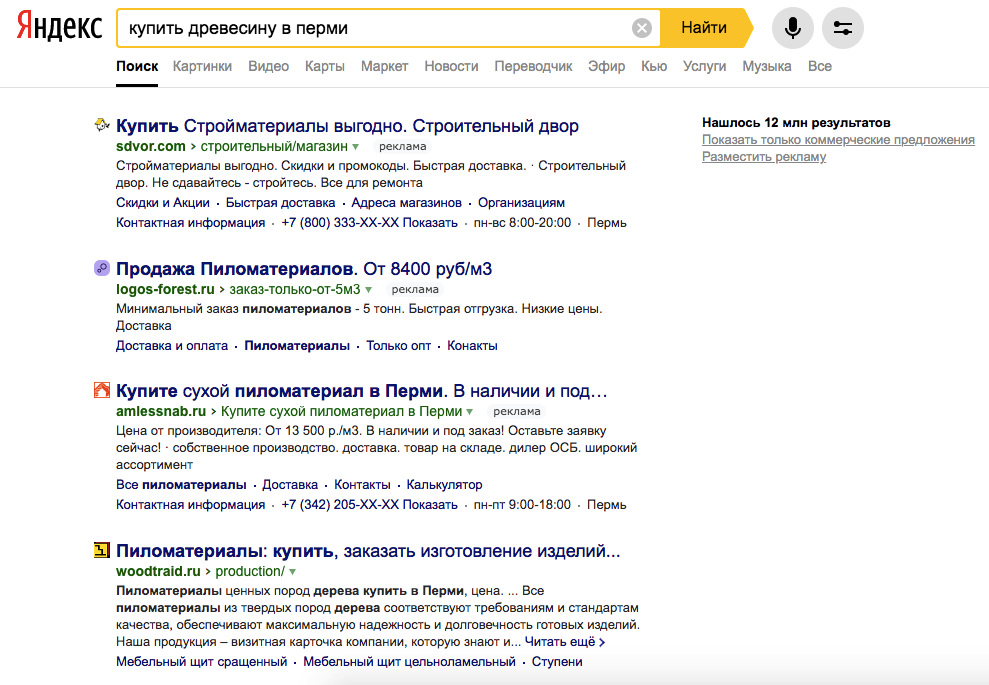This screenshot has height=685, width=989.
Task: Open Мебельный щит цельноламельный sitelink
Action: pyautogui.click(x=409, y=662)
